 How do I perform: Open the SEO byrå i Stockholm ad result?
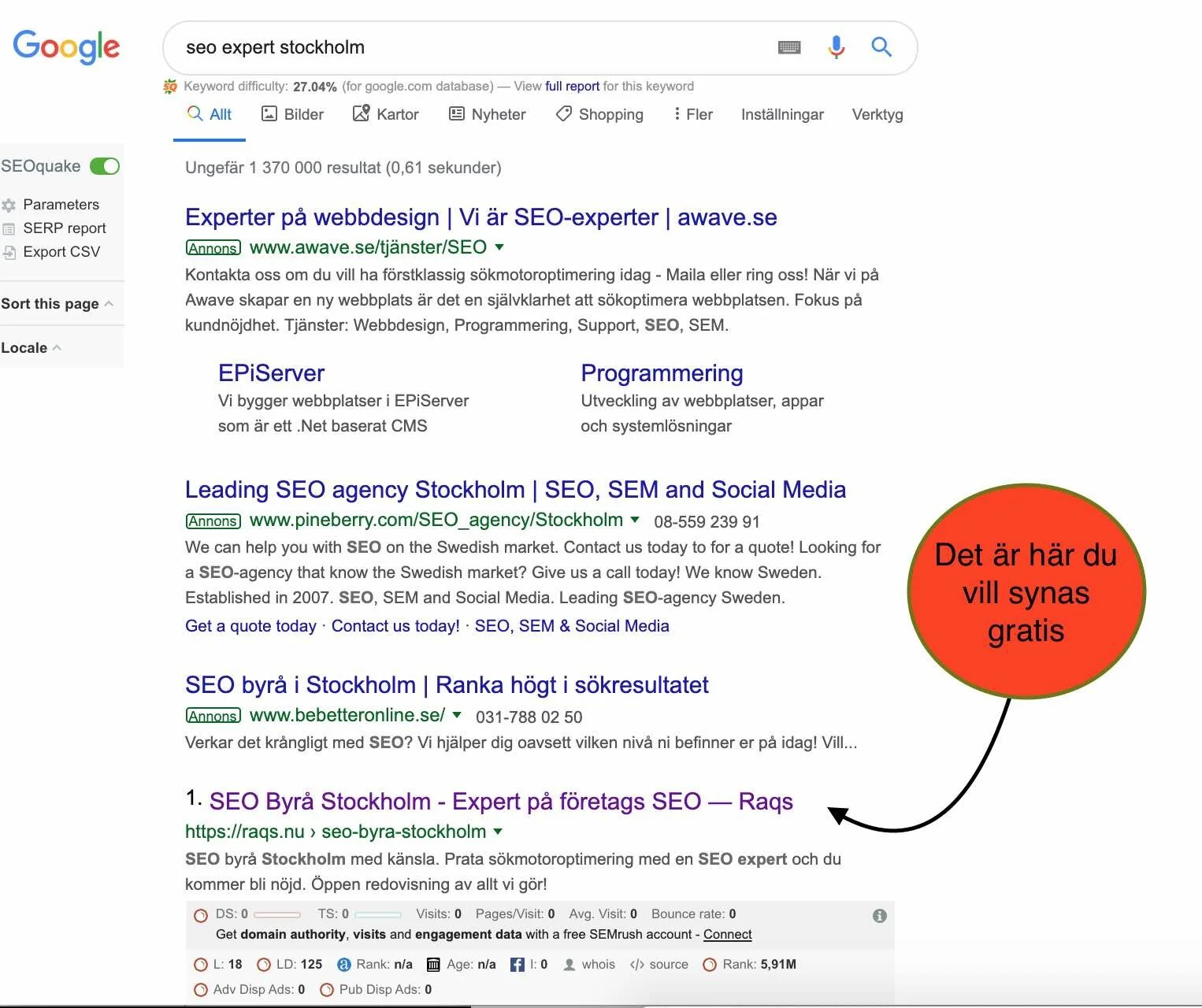click(x=447, y=685)
